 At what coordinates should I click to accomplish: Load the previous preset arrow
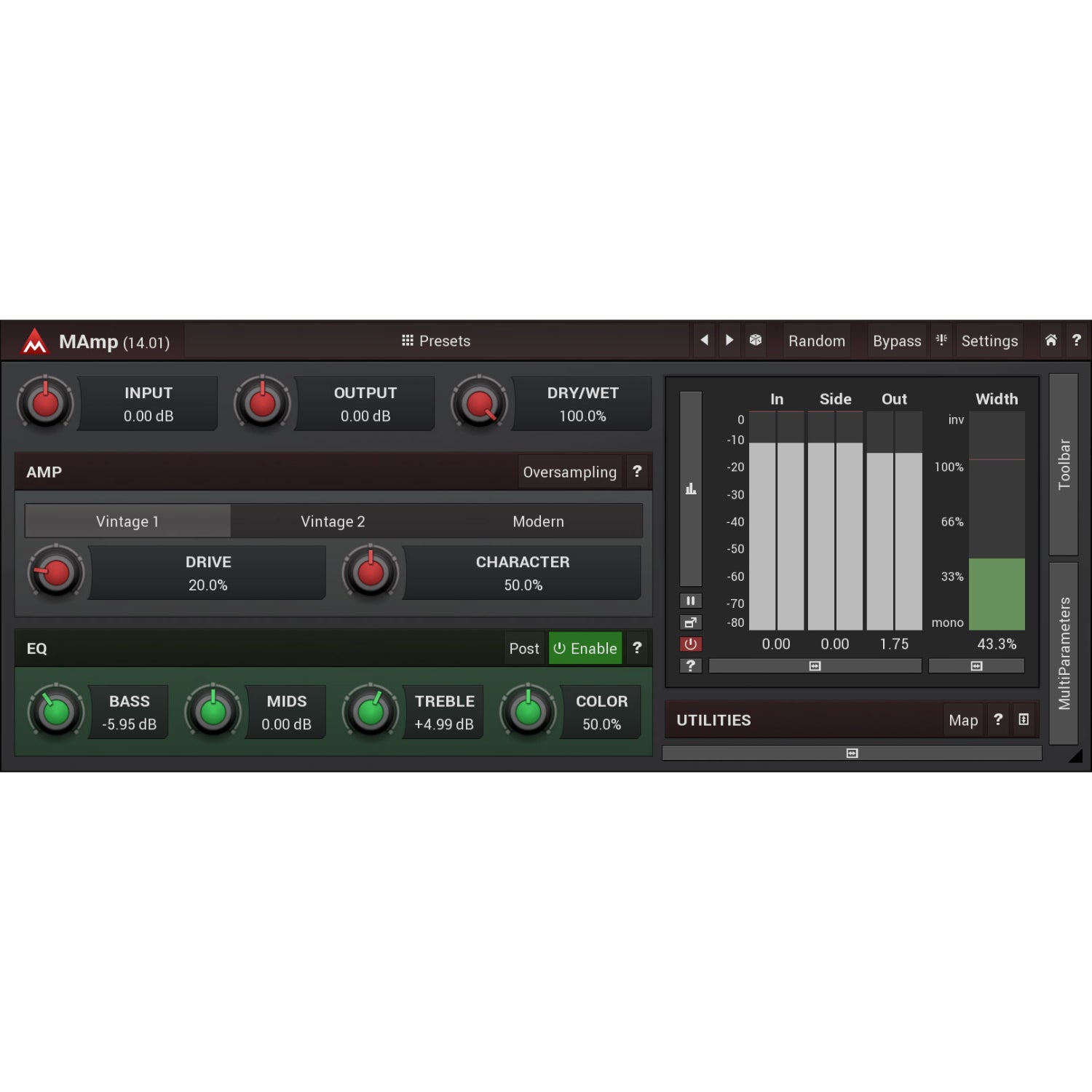click(704, 340)
